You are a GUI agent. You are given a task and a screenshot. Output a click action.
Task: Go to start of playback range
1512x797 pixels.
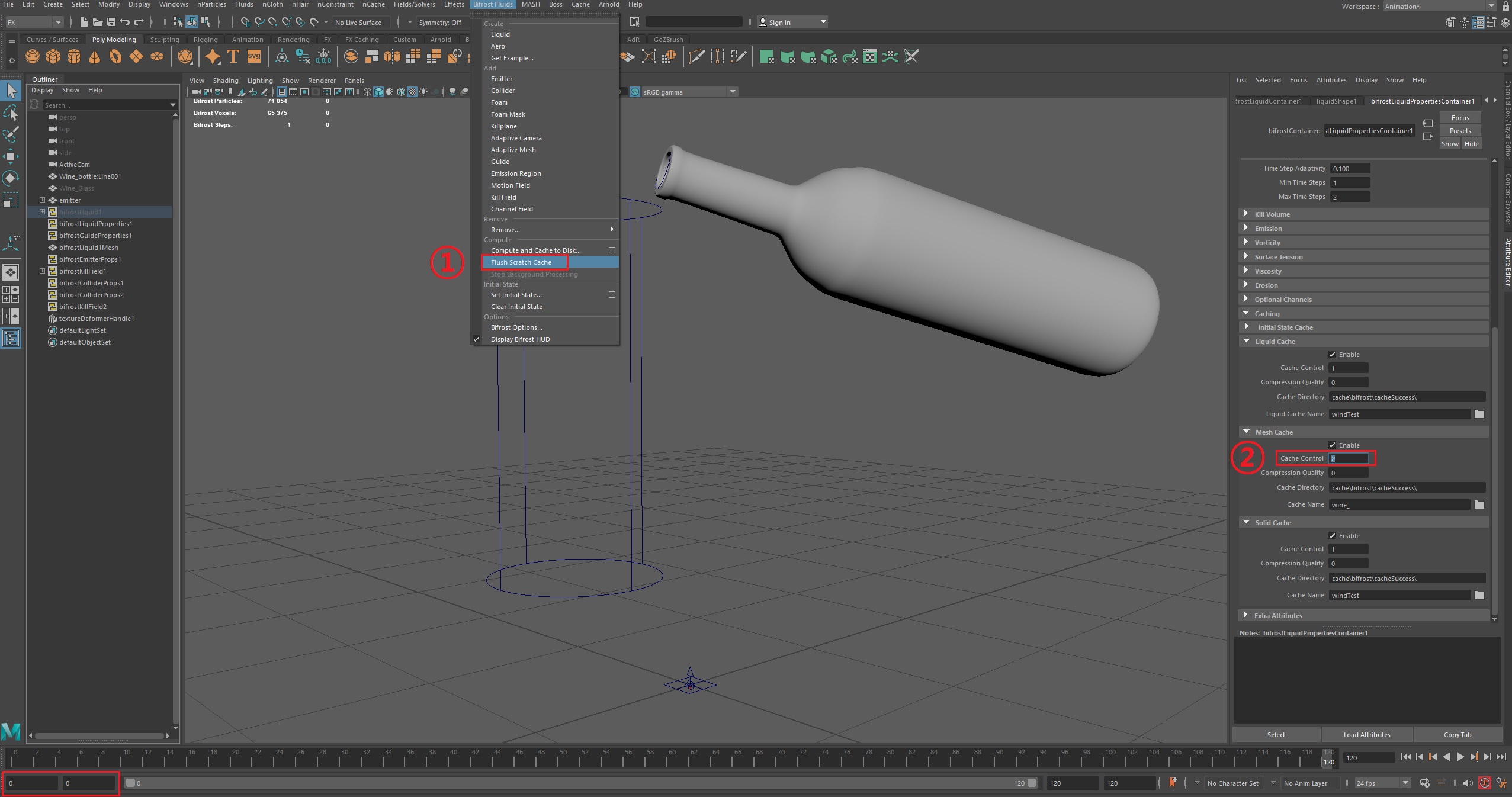(1406, 757)
